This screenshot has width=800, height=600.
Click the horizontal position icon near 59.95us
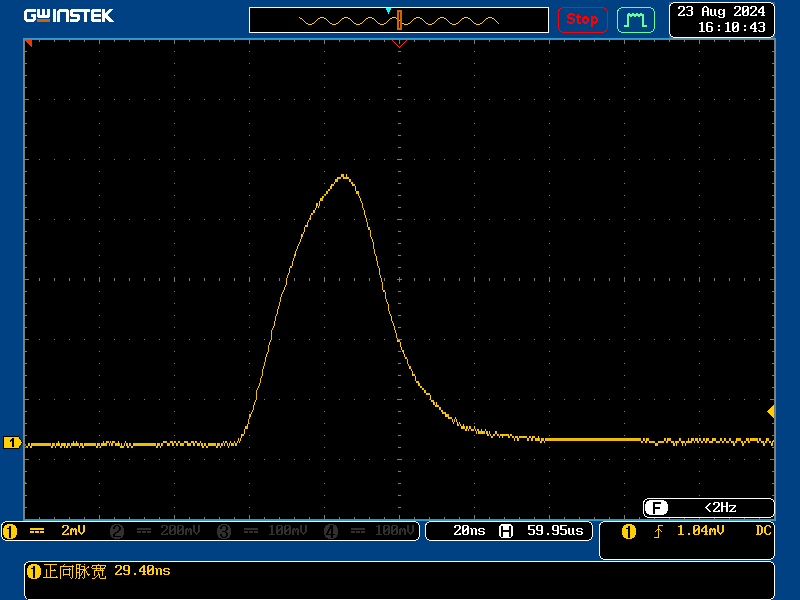506,531
